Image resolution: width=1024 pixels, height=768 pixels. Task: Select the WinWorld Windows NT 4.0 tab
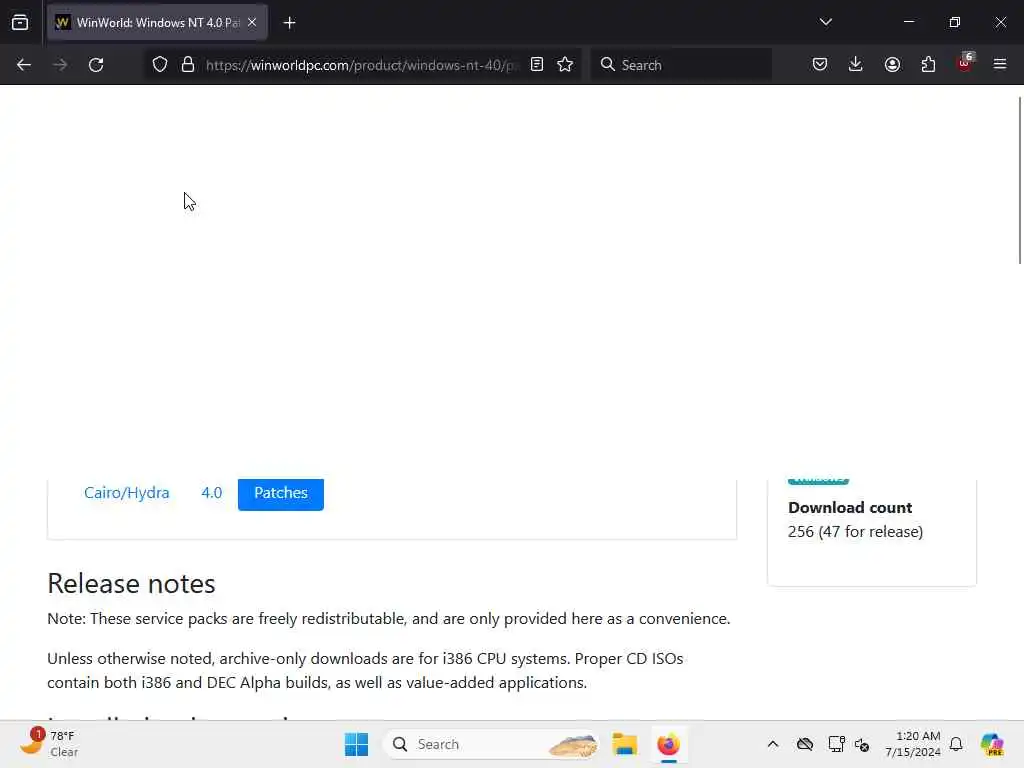tap(157, 22)
